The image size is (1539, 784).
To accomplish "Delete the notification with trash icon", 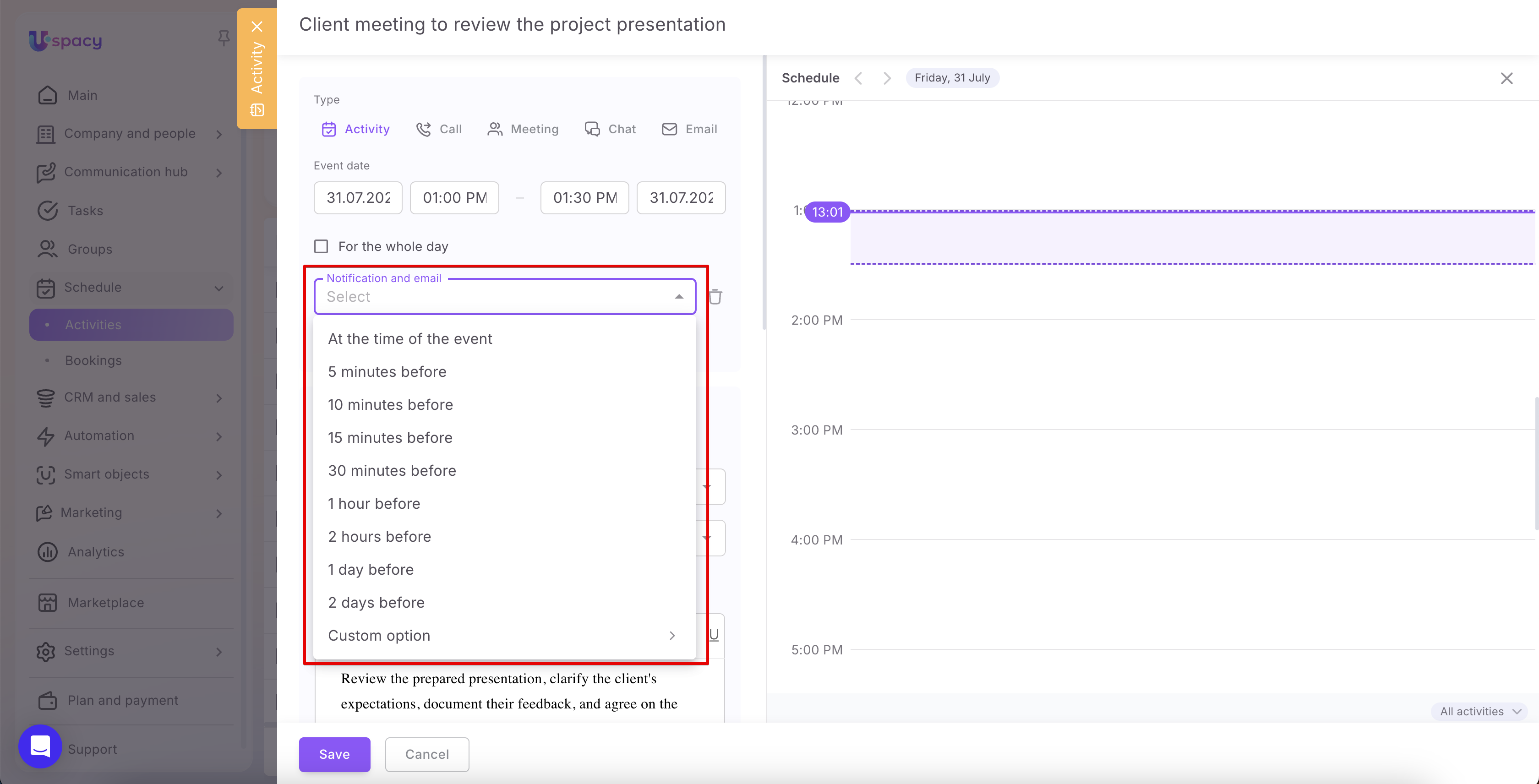I will (715, 296).
